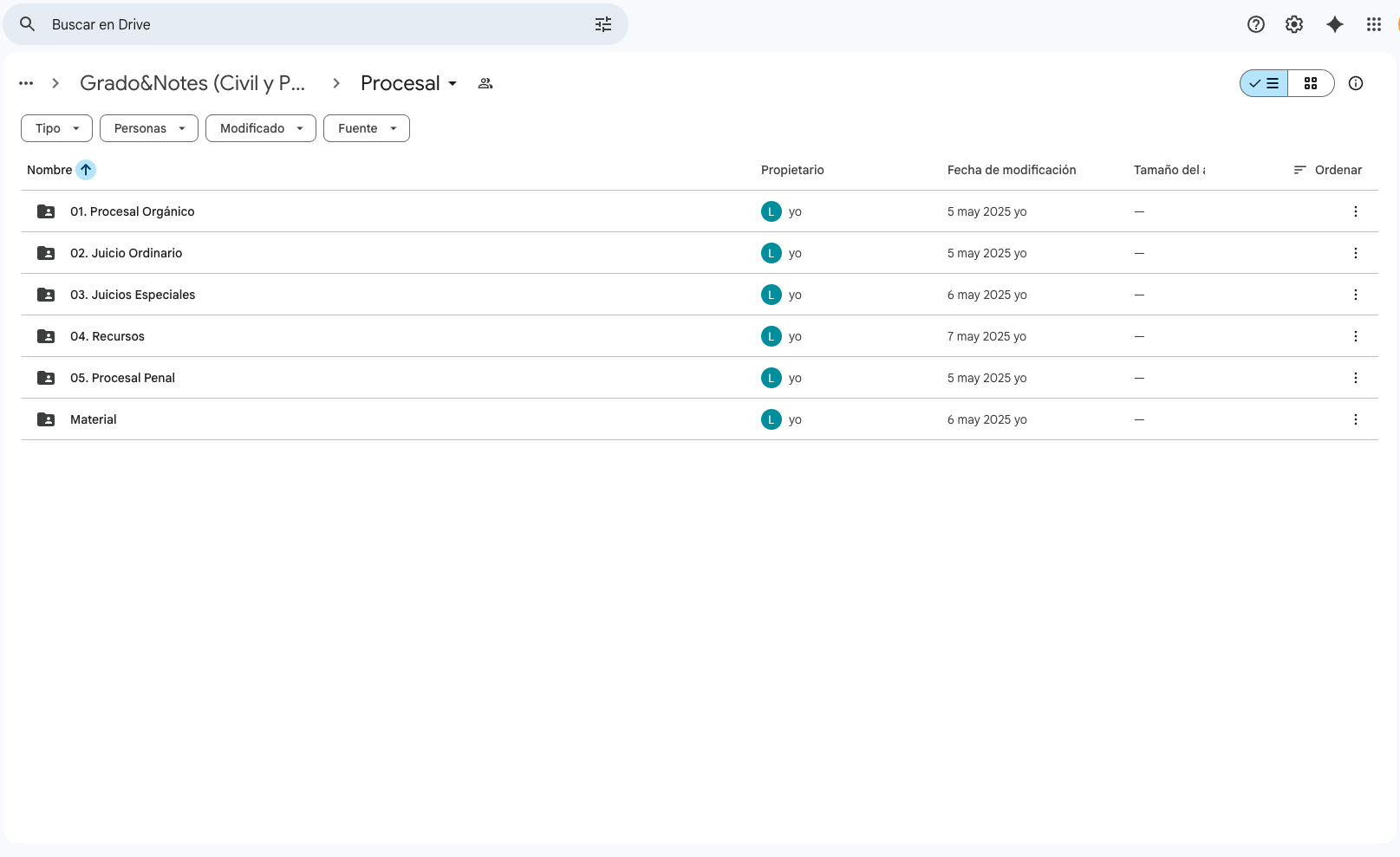Open Drive settings gear icon
This screenshot has height=857, width=1400.
point(1294,24)
